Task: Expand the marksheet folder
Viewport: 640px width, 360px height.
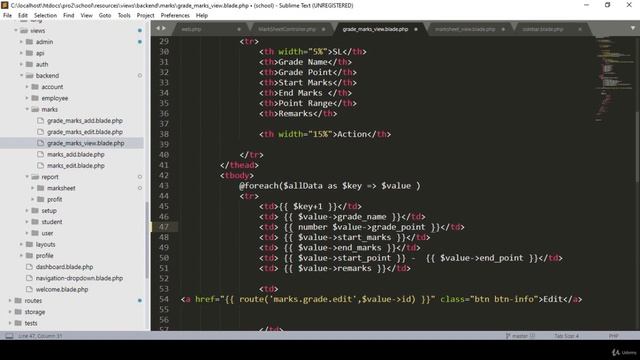Action: (x=33, y=188)
